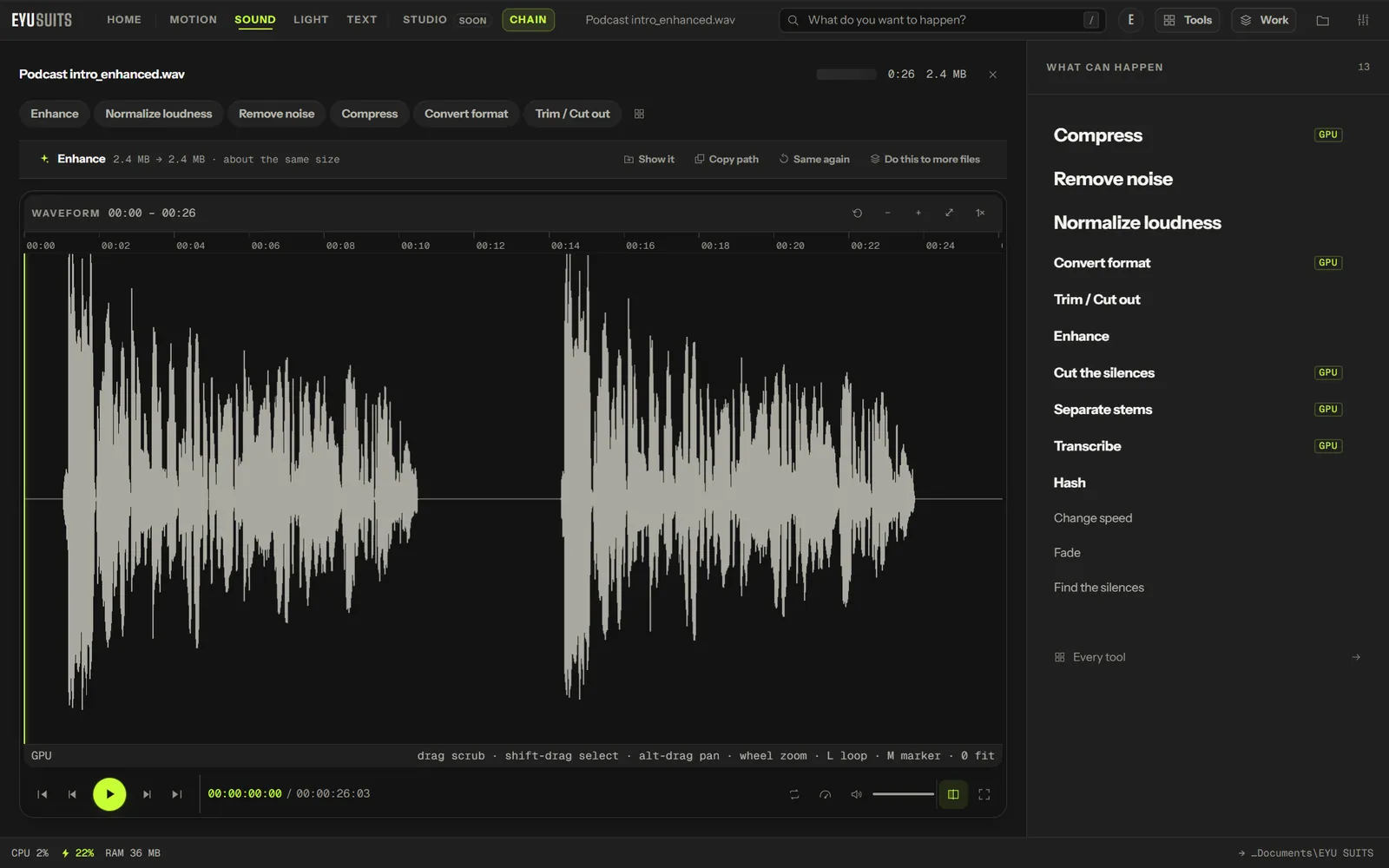Play the Podcast intro audio
The image size is (1389, 868).
click(109, 794)
